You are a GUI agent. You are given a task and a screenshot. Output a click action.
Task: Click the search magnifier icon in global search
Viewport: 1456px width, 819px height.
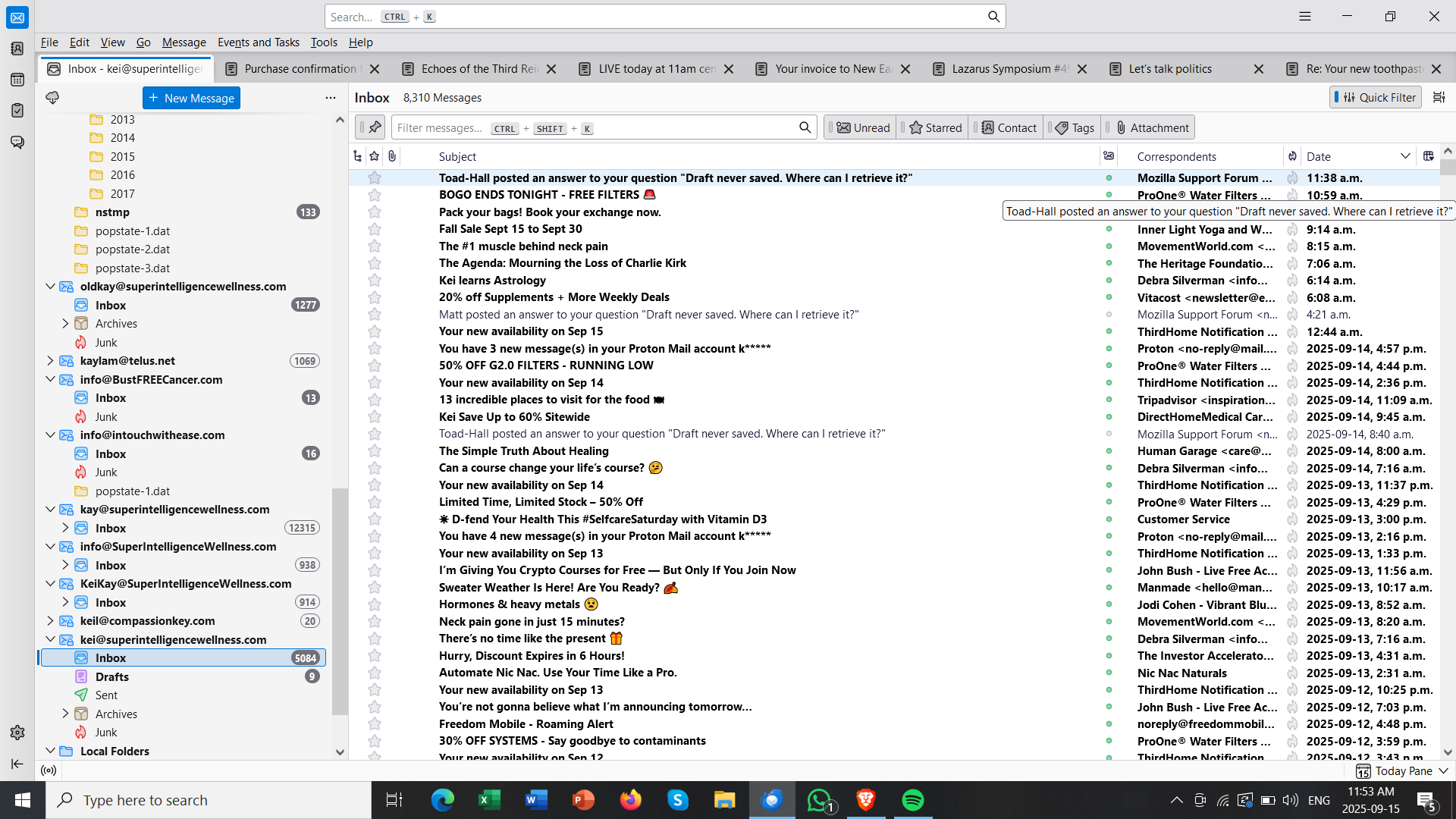[x=993, y=17]
